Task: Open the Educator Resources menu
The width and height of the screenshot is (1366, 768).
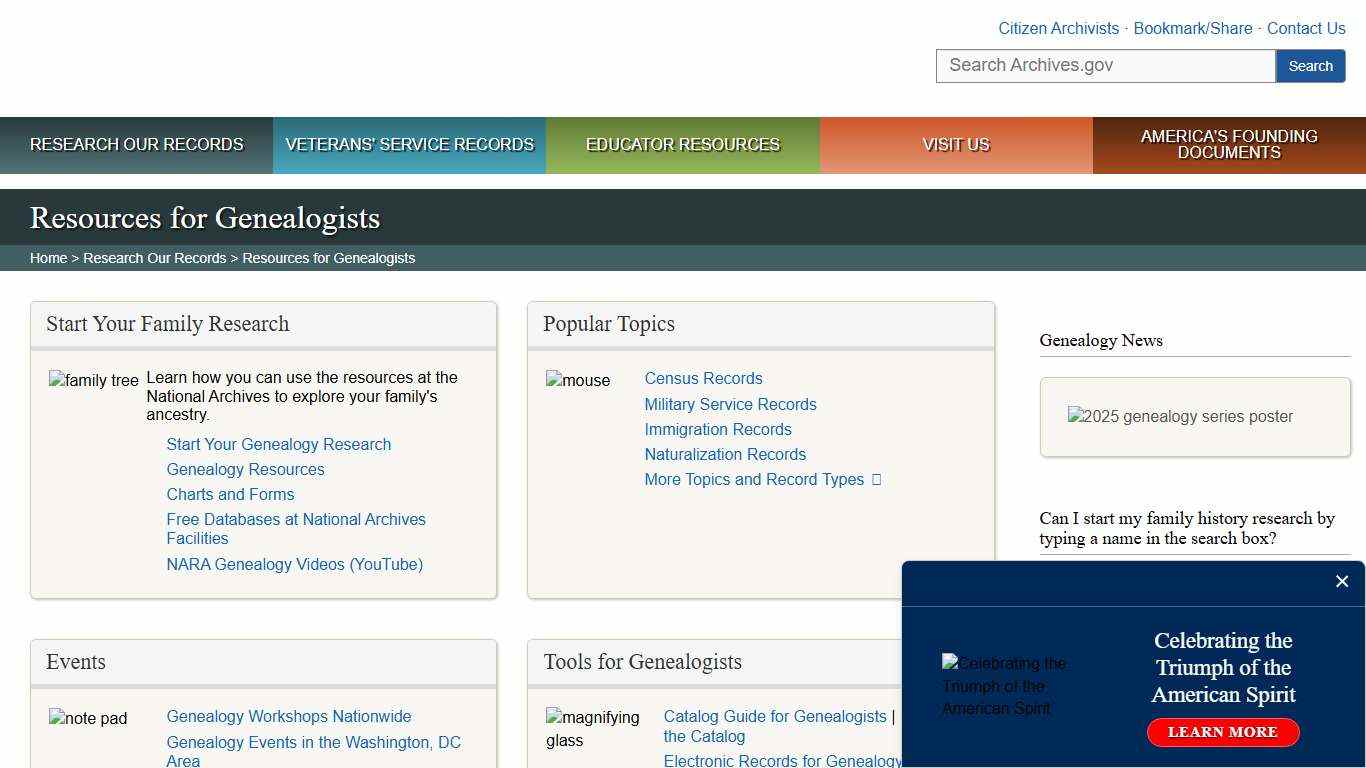Action: click(x=682, y=144)
